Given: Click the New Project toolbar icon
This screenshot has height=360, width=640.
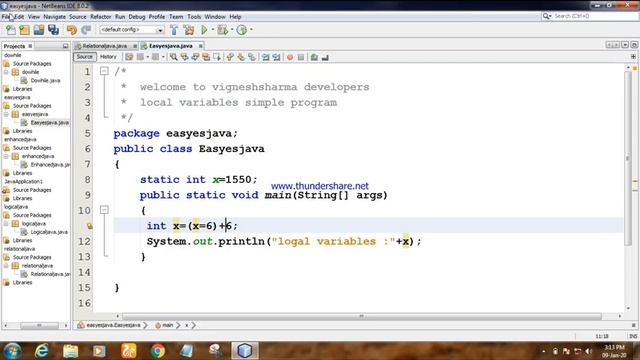Looking at the screenshot, I should tap(24, 30).
